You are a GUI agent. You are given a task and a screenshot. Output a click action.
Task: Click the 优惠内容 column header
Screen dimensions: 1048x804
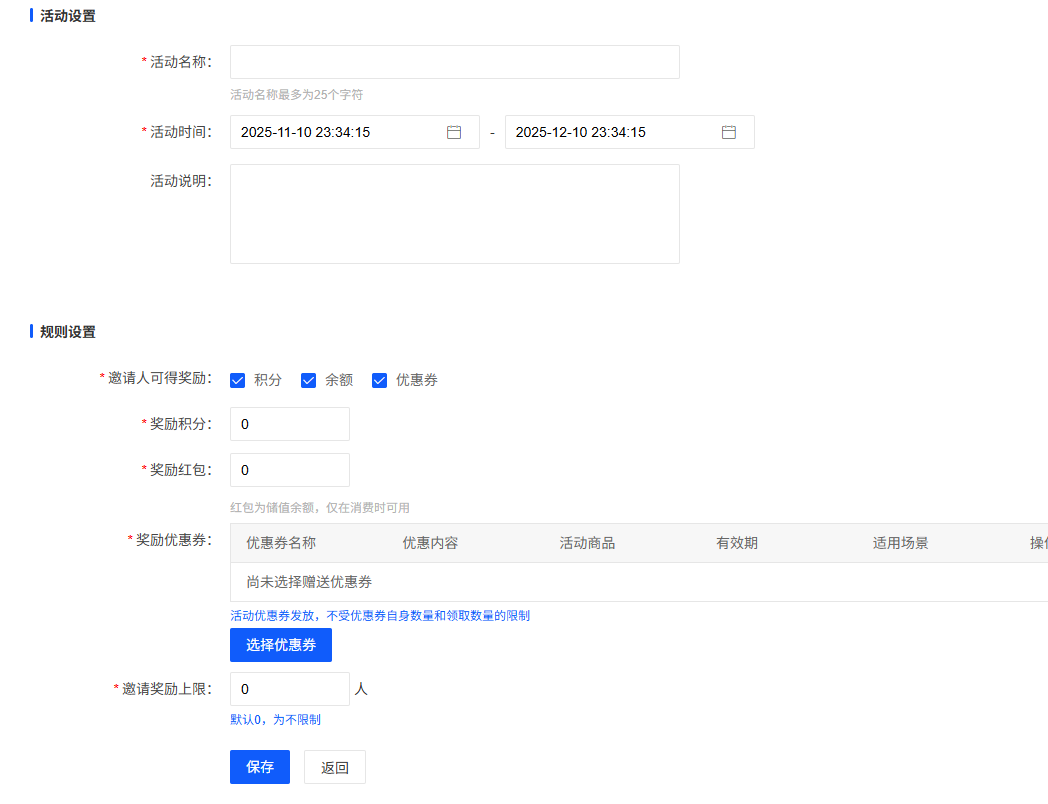click(x=430, y=543)
